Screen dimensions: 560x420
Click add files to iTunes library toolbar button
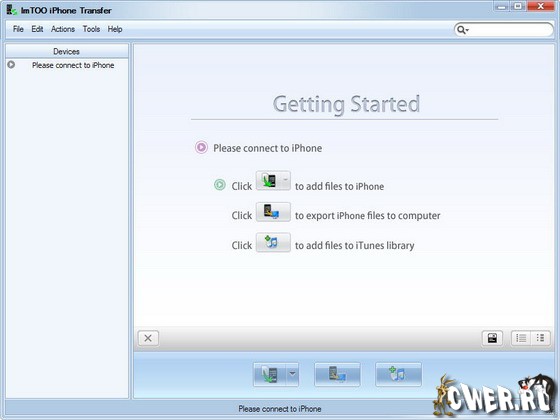(398, 374)
